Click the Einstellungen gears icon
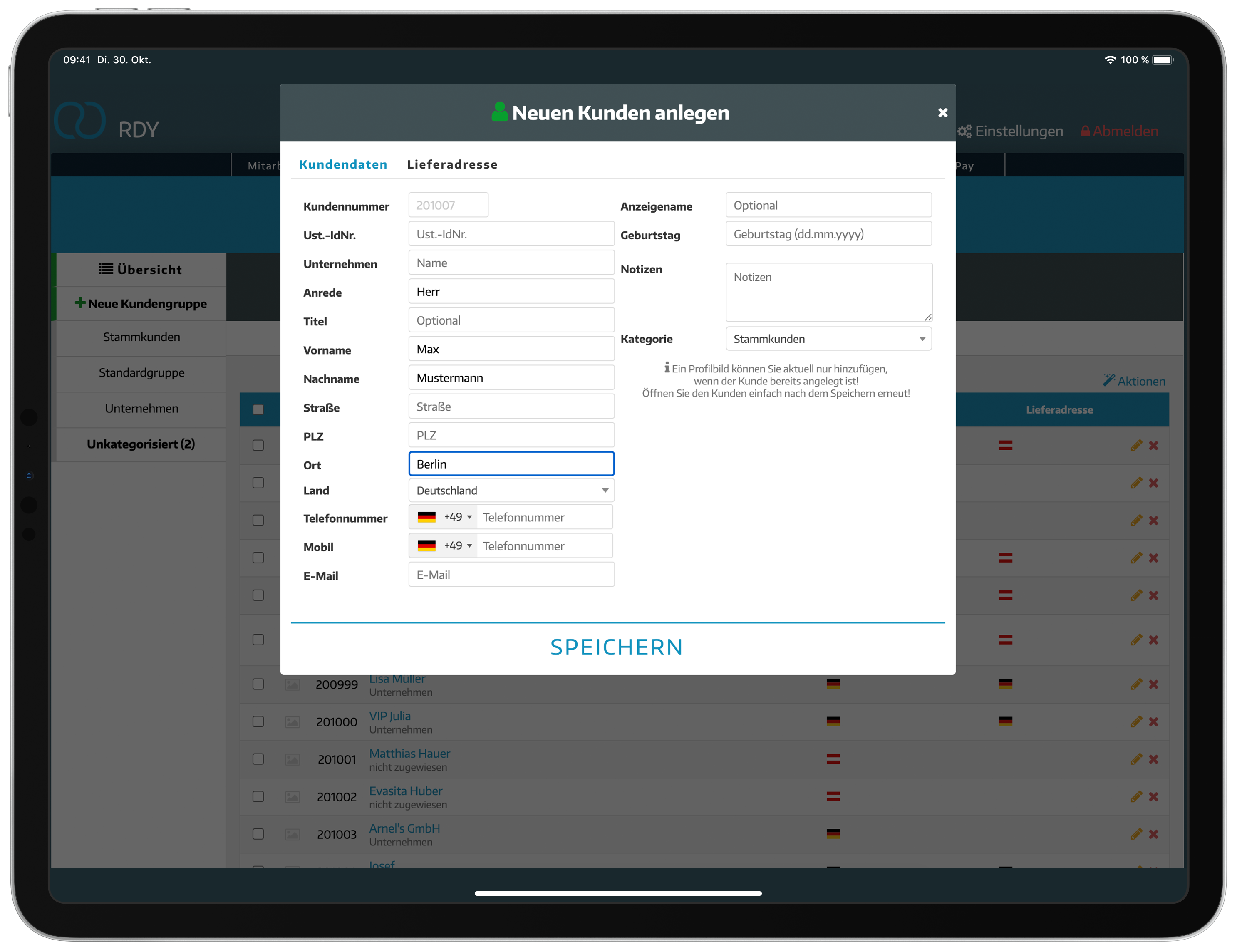The width and height of the screenshot is (1237, 952). click(964, 131)
